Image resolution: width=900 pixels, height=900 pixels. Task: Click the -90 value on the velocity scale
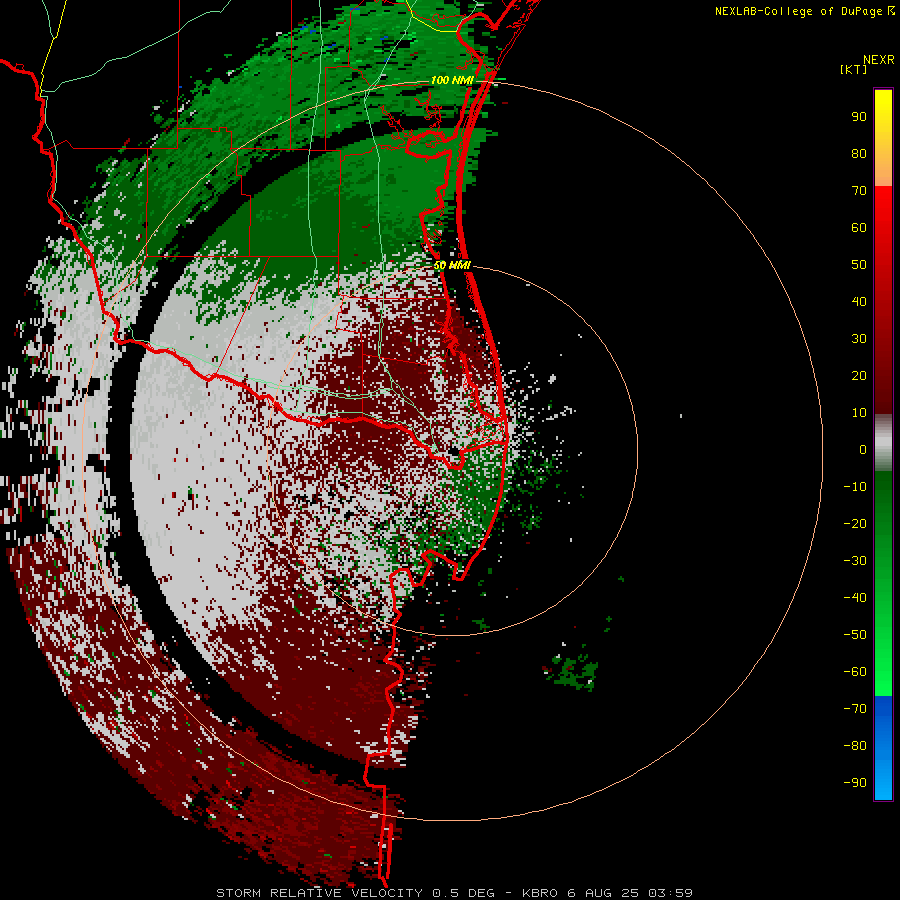tap(855, 782)
